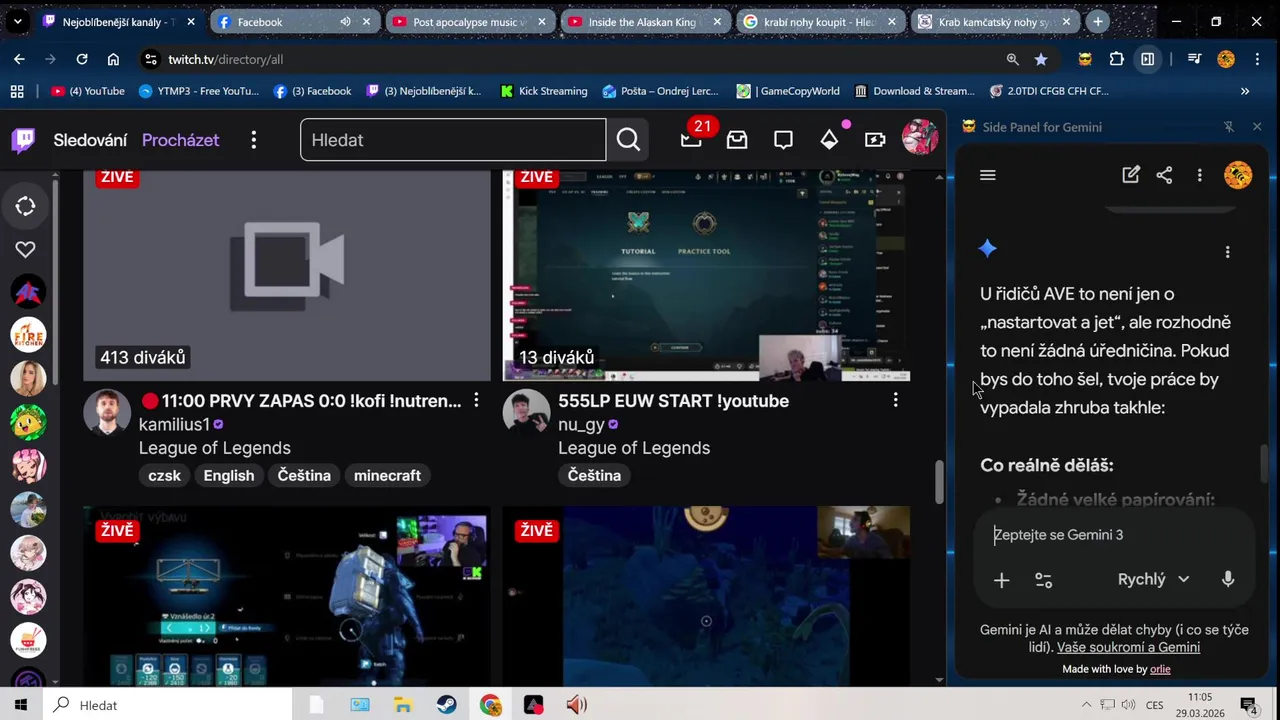Image resolution: width=1280 pixels, height=720 pixels.
Task: Start new chat in Gemini panel
Action: click(1131, 175)
